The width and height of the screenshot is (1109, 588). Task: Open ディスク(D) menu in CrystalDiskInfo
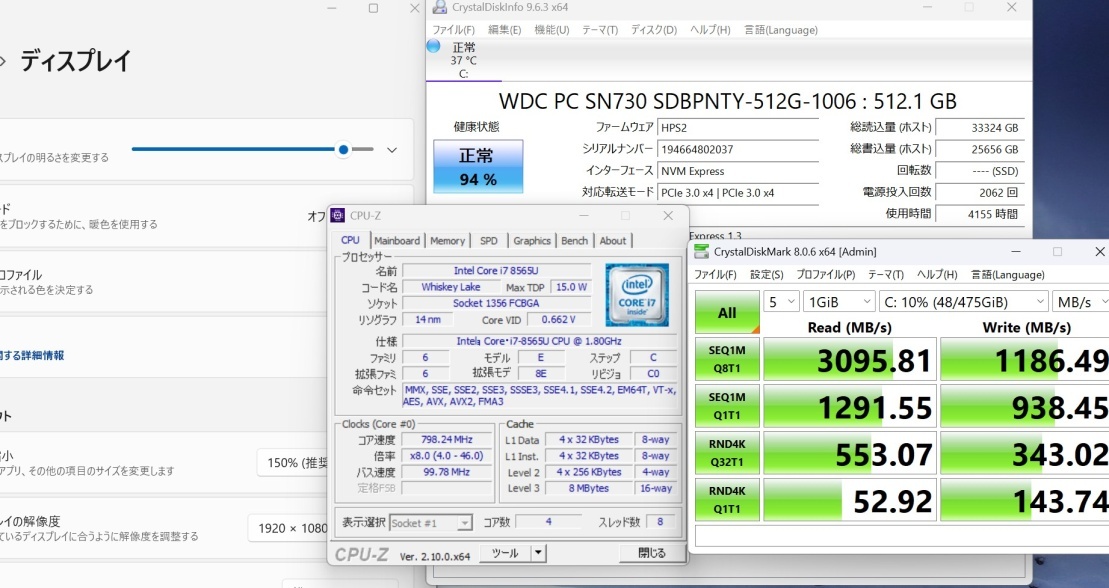point(654,30)
